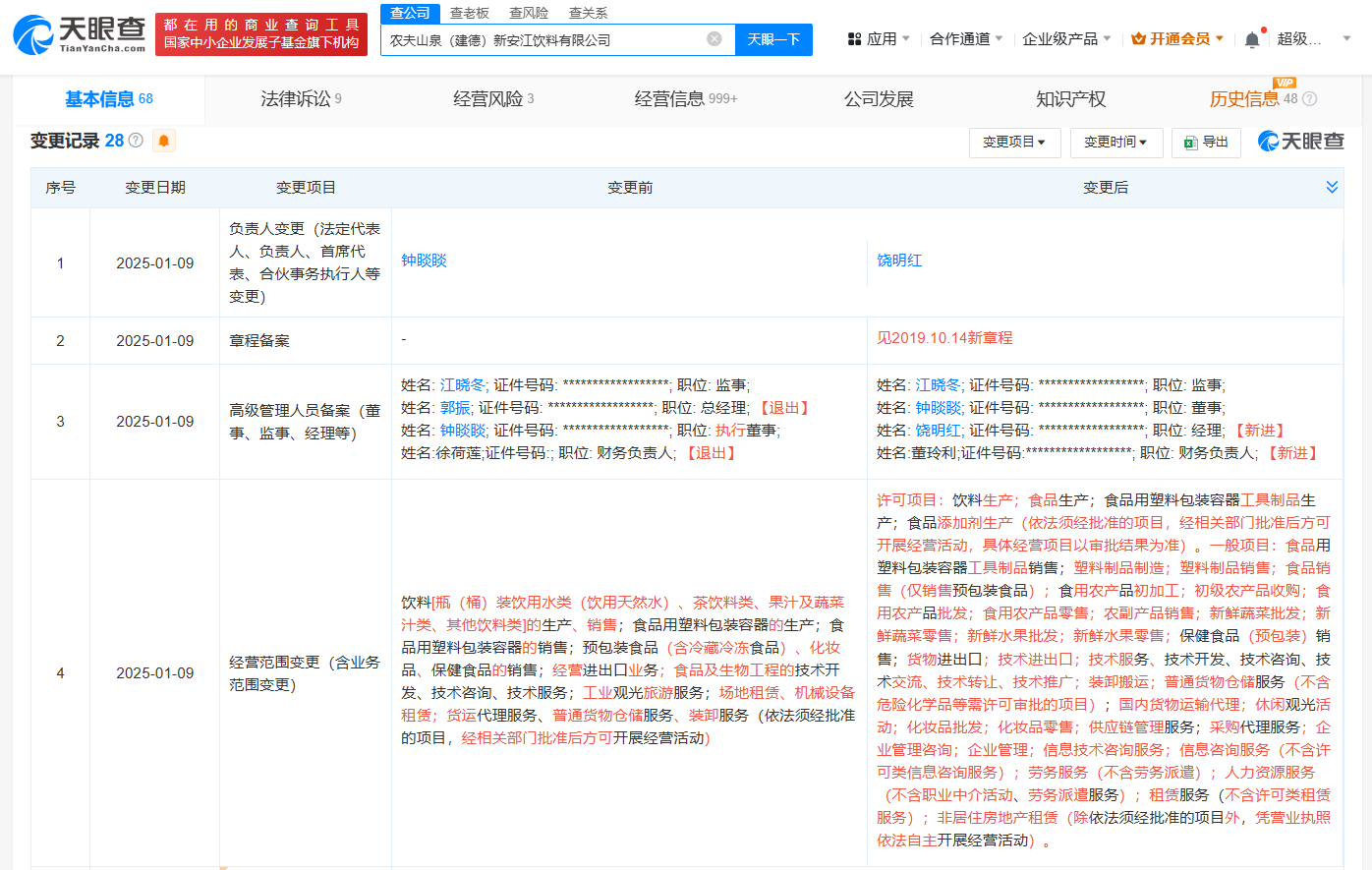Open the 超级 user account menu
Screen dimensions: 1372x870
coord(1314,39)
